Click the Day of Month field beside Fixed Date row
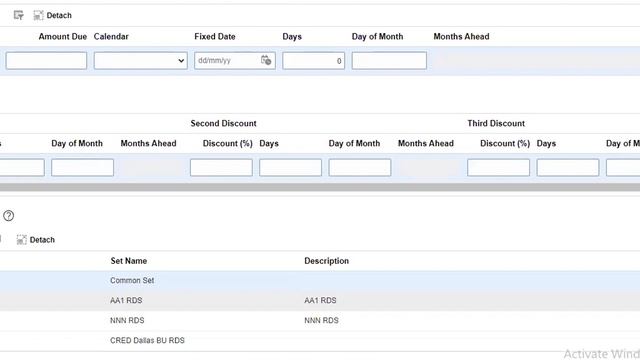640x360 pixels. (389, 60)
